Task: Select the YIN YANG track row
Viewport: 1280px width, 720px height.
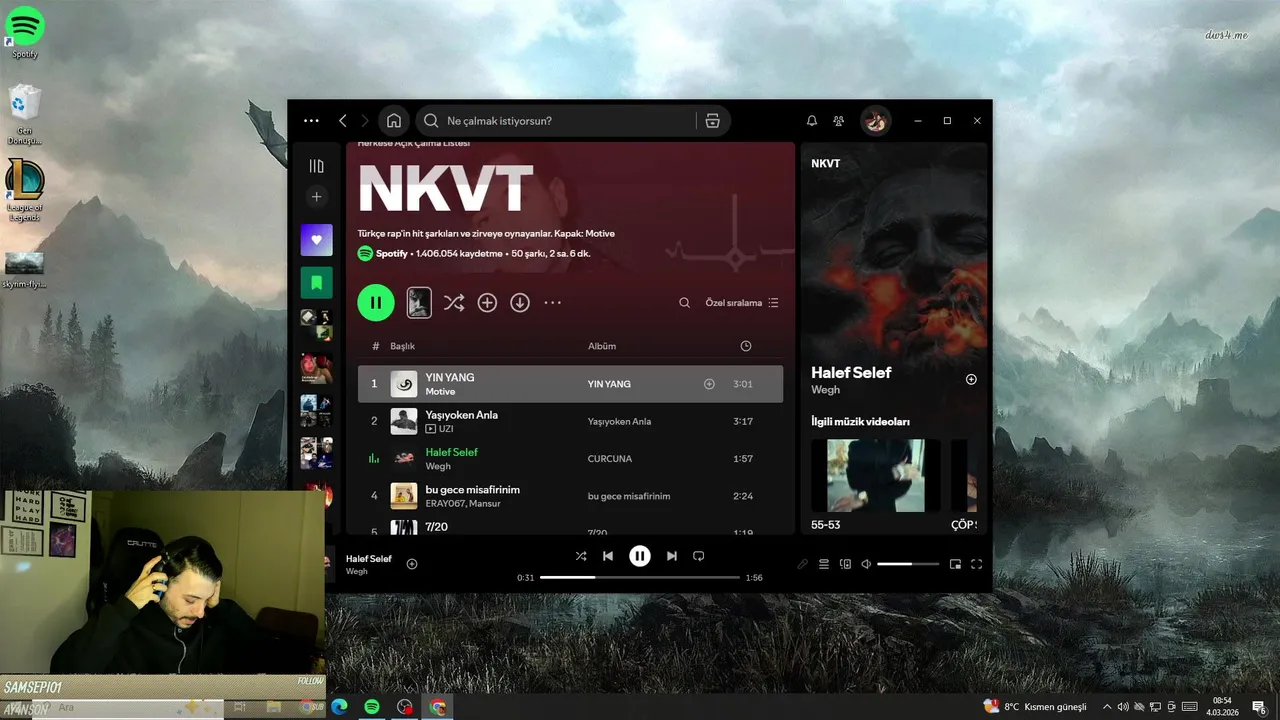Action: [x=570, y=384]
